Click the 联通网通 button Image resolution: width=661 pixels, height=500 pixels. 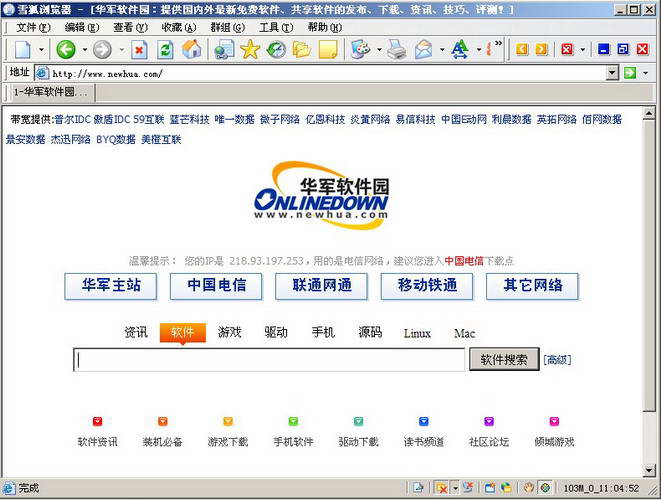(322, 286)
